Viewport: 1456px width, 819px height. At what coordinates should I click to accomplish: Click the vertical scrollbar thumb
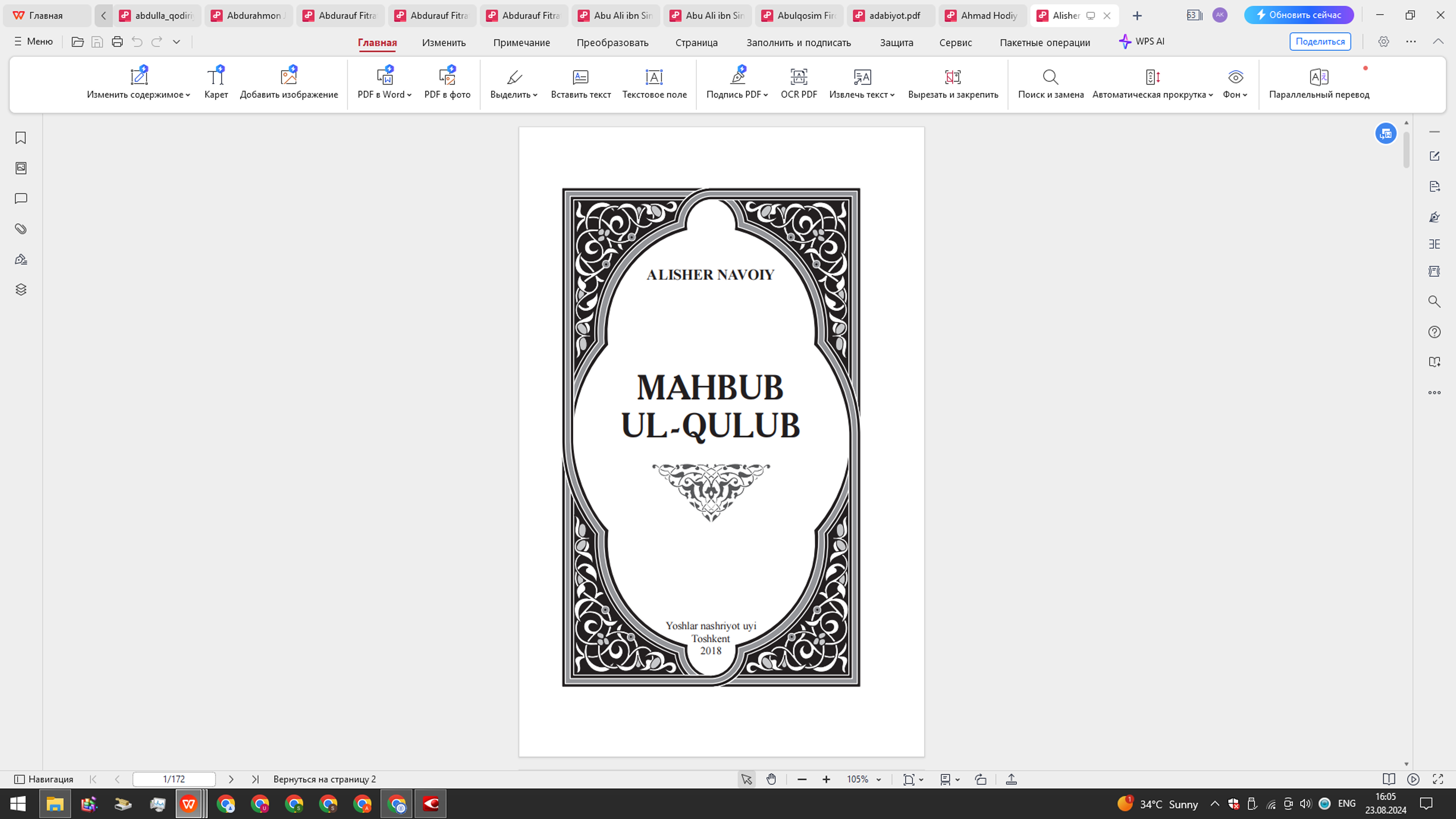coord(1406,149)
